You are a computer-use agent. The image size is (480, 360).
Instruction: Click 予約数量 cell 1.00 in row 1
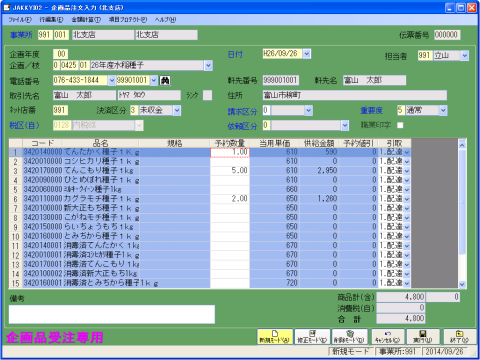pos(230,152)
